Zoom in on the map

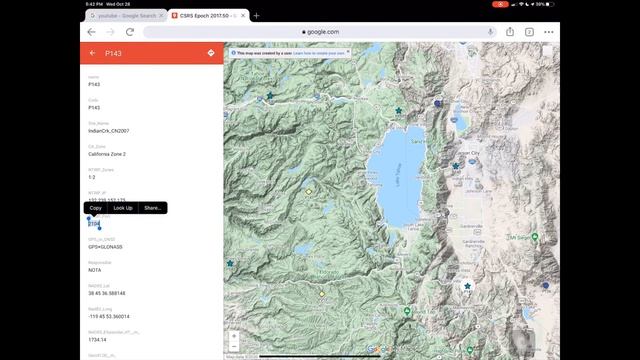pos(234,336)
